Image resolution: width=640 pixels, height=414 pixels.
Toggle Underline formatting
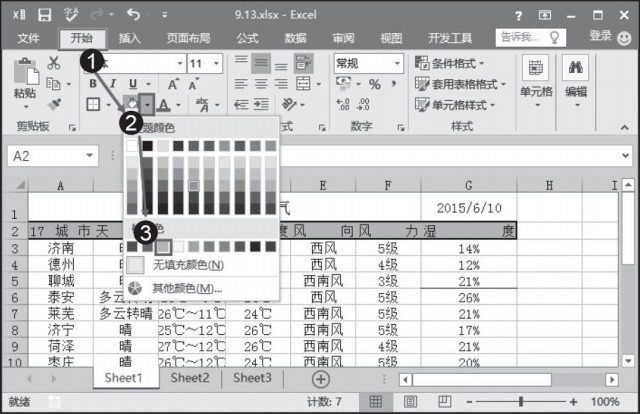tap(133, 84)
